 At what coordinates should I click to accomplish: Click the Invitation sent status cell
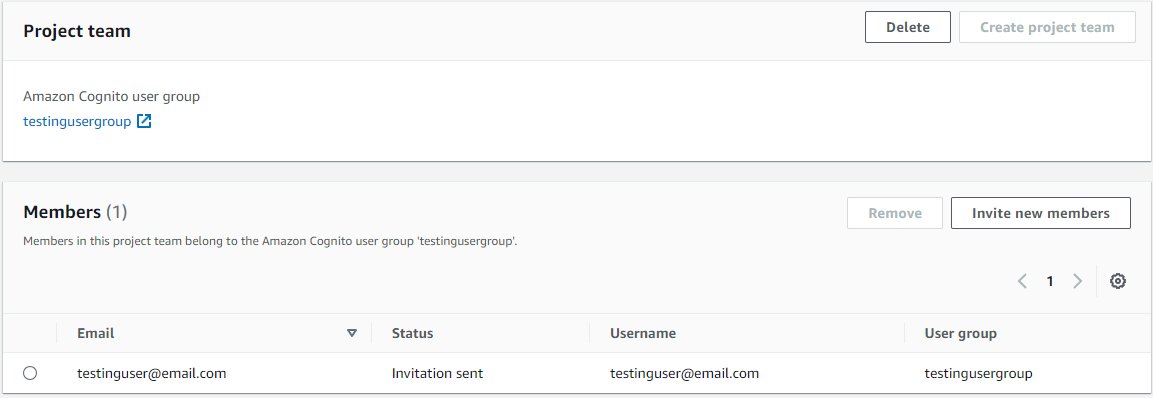click(x=438, y=373)
